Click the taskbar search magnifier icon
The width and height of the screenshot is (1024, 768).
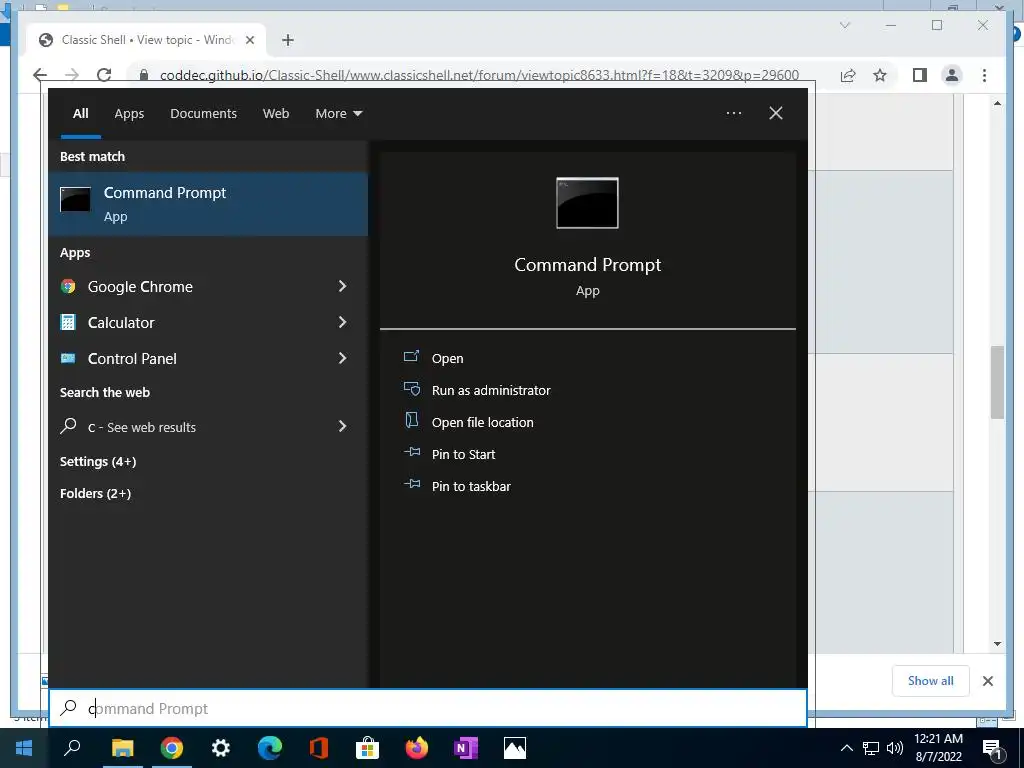(72, 748)
